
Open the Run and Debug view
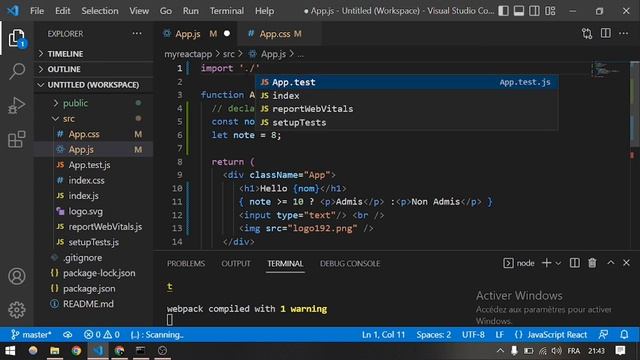(17, 105)
